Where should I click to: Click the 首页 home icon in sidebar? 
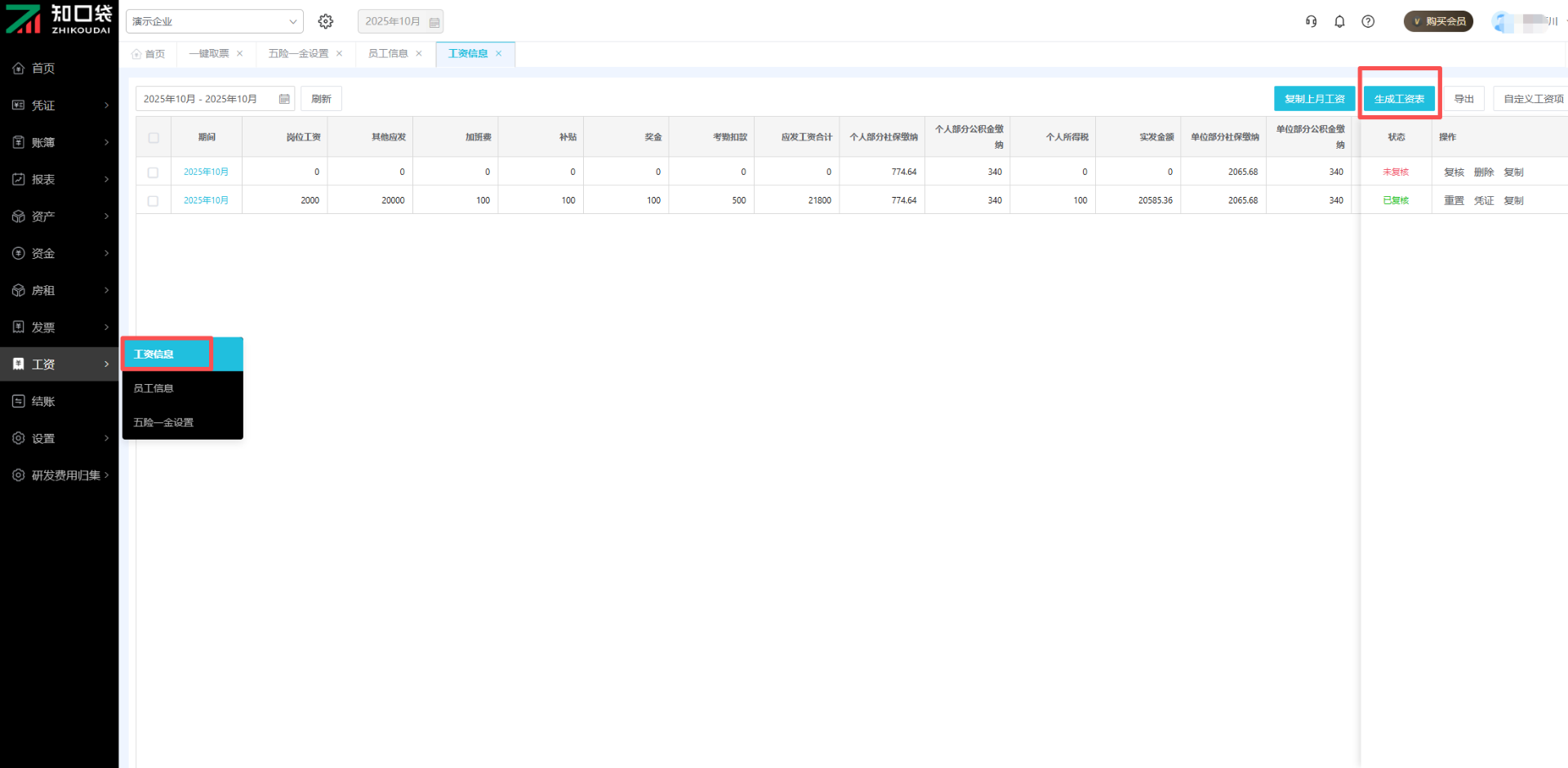click(x=19, y=69)
